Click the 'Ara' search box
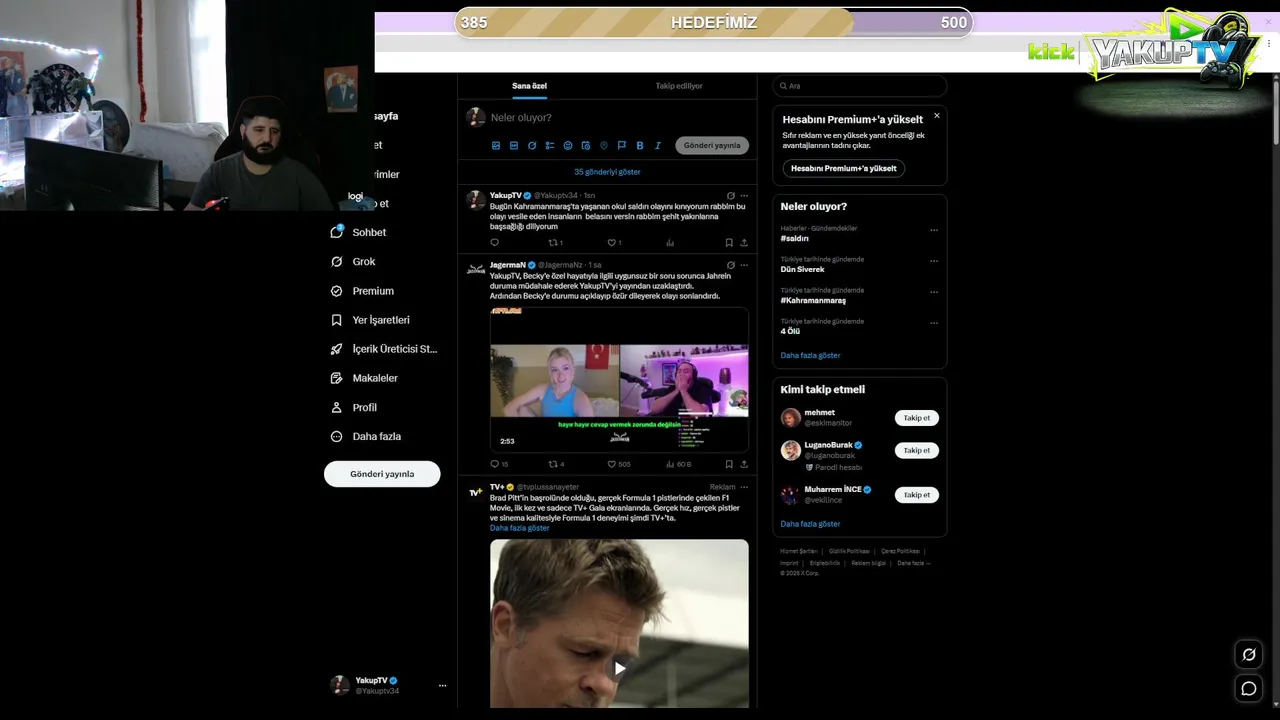The width and height of the screenshot is (1280, 720). pos(859,86)
